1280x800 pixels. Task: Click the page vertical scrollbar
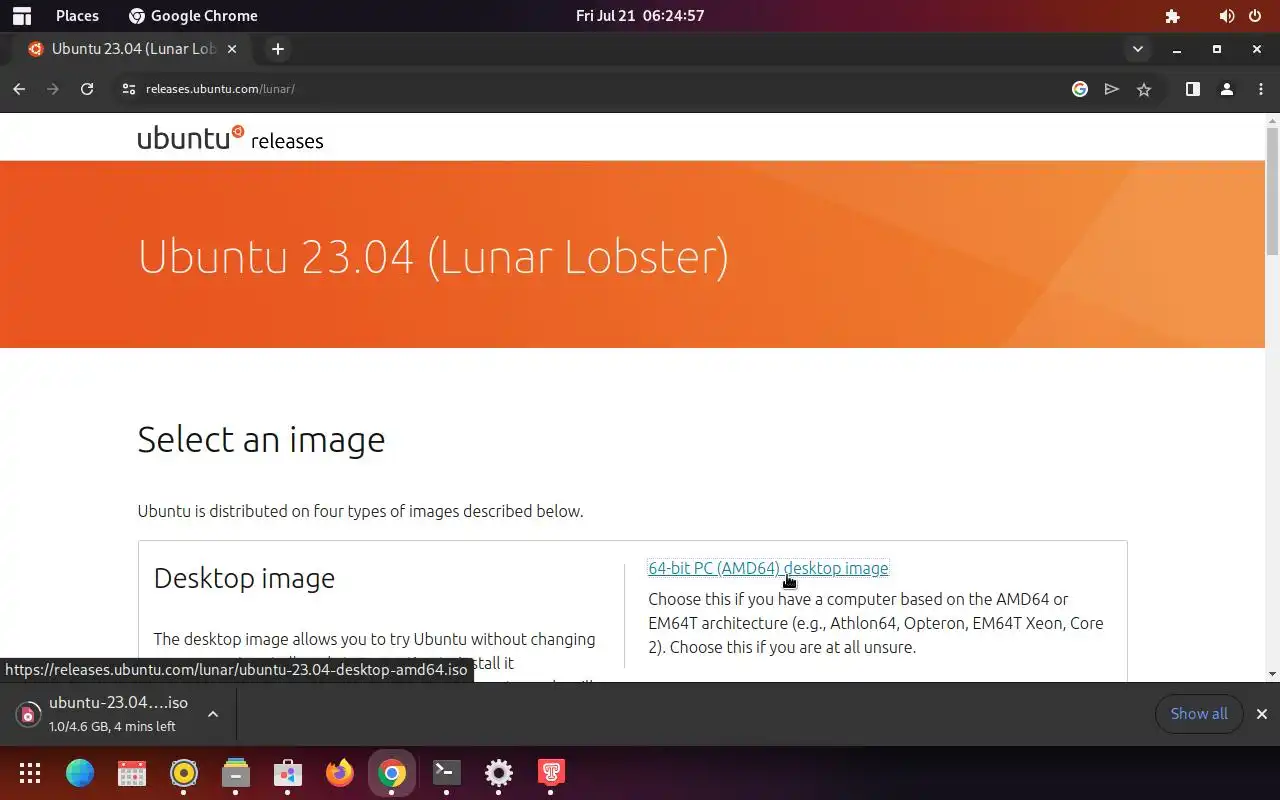1272,190
